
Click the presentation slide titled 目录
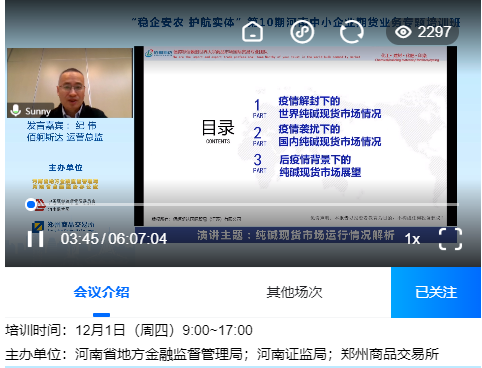click(x=295, y=136)
